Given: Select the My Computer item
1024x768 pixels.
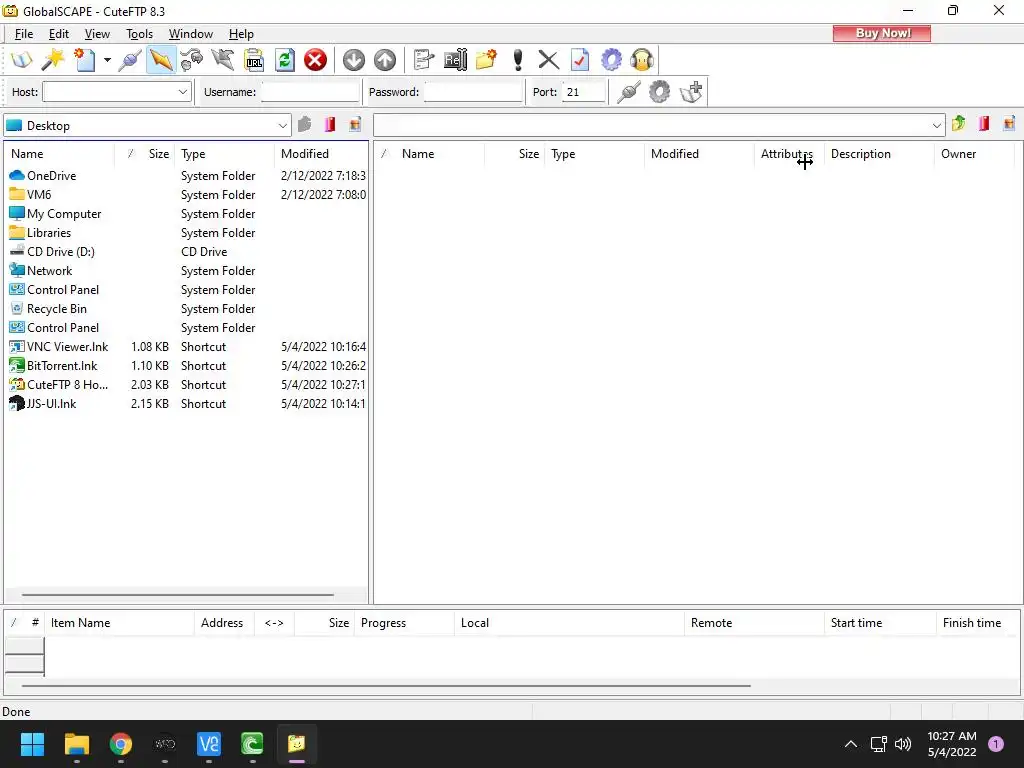Looking at the screenshot, I should pos(56,214).
